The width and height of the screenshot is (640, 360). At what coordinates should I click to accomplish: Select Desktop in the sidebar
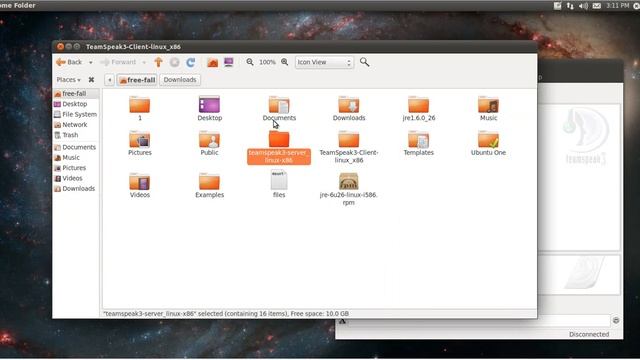pos(76,104)
